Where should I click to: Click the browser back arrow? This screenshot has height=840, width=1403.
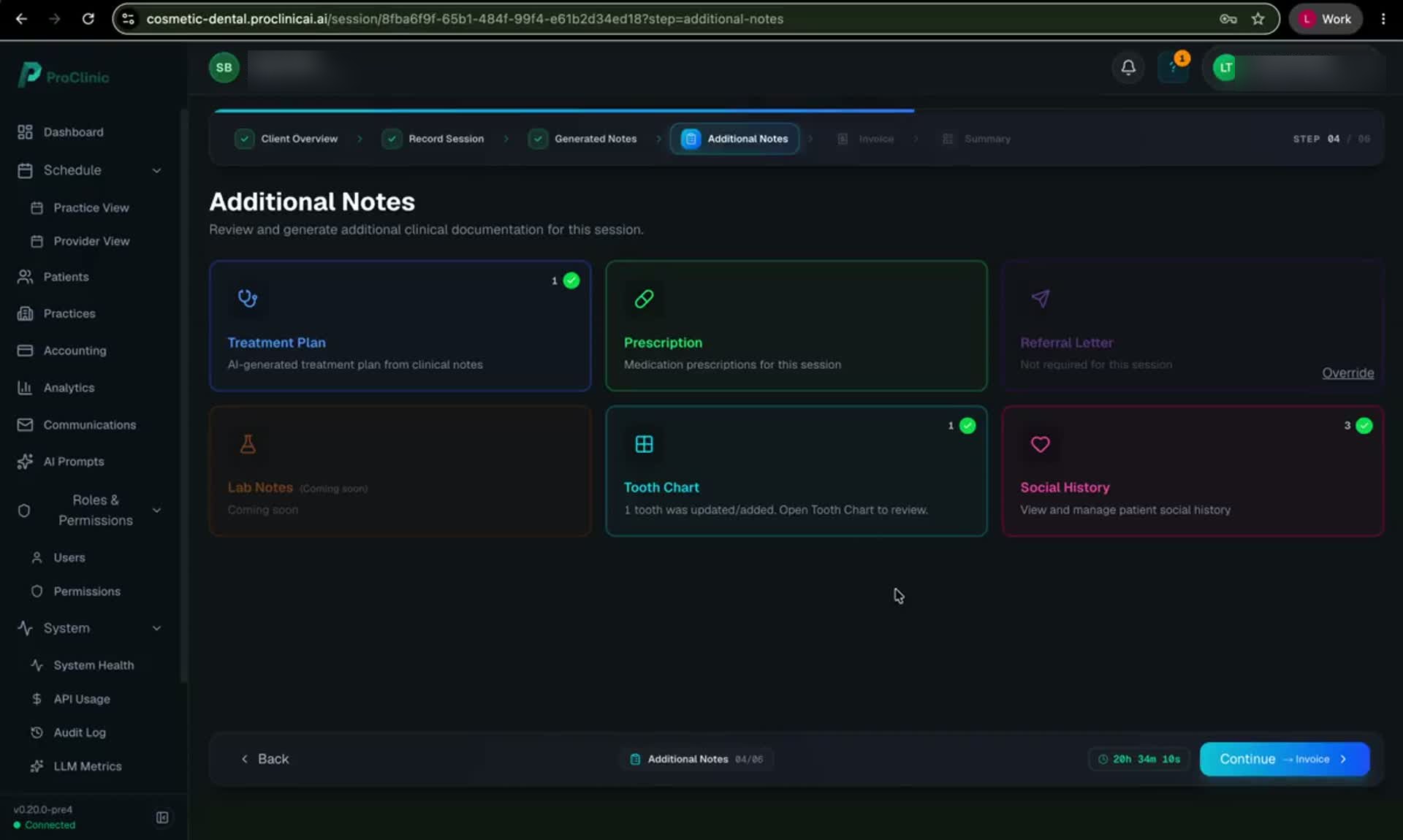21,19
